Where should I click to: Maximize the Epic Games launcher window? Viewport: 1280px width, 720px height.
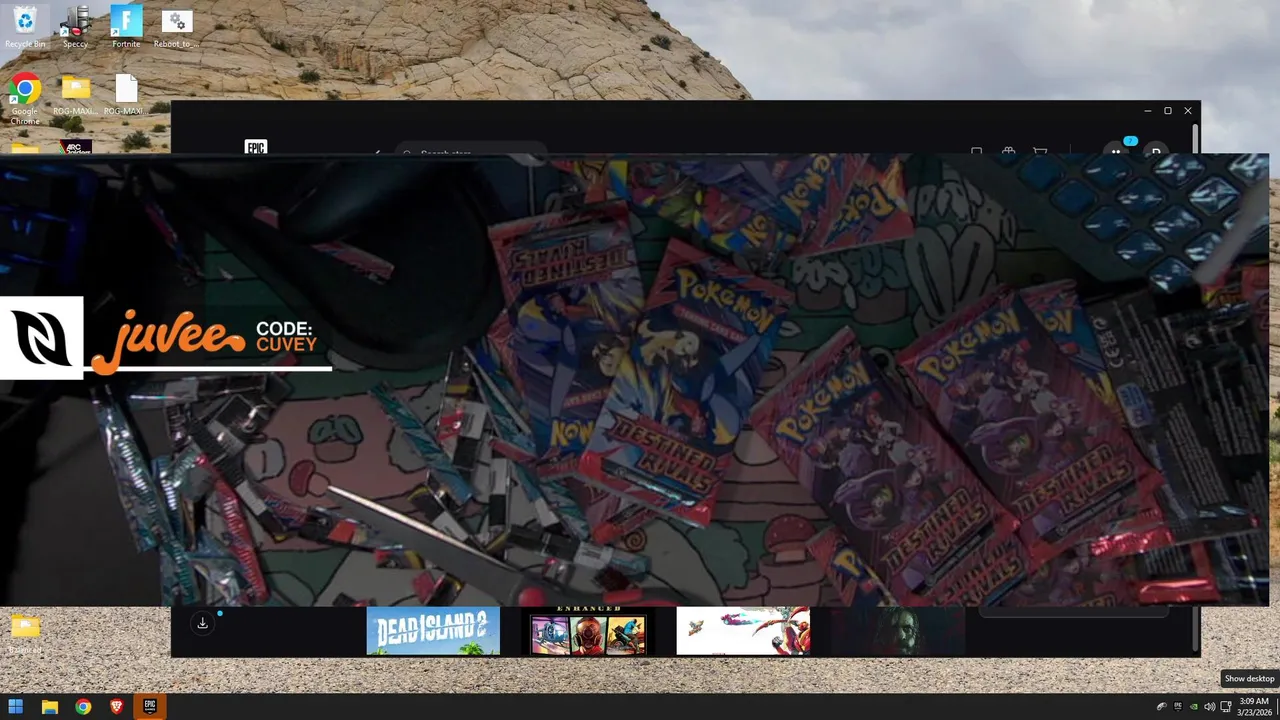point(1167,111)
